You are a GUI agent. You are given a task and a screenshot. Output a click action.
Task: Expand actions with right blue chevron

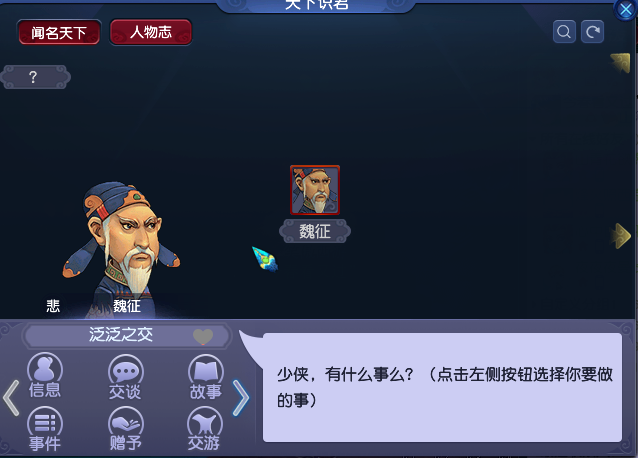[241, 398]
